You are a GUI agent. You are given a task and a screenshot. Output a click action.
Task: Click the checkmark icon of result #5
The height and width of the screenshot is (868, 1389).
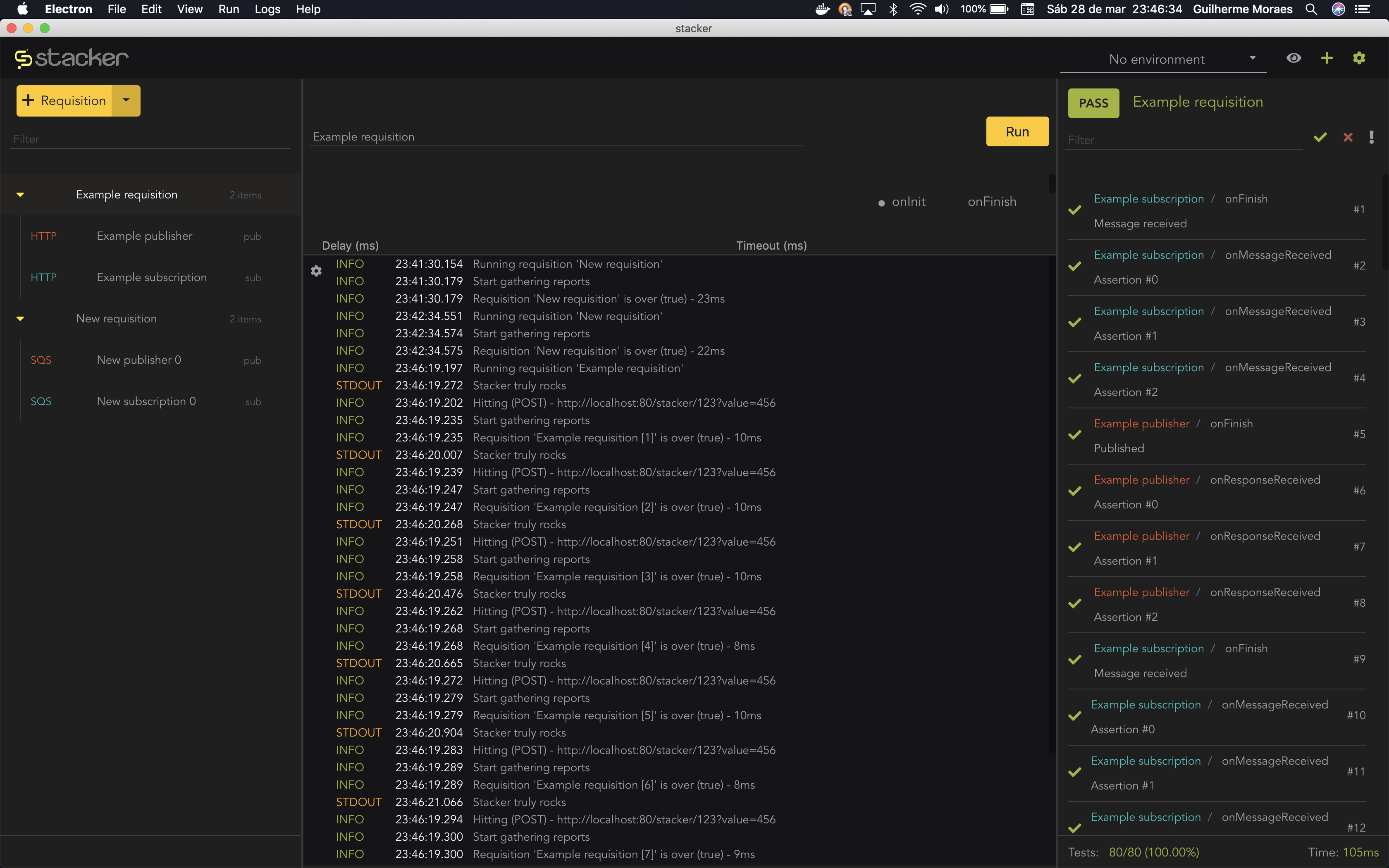[x=1075, y=435]
